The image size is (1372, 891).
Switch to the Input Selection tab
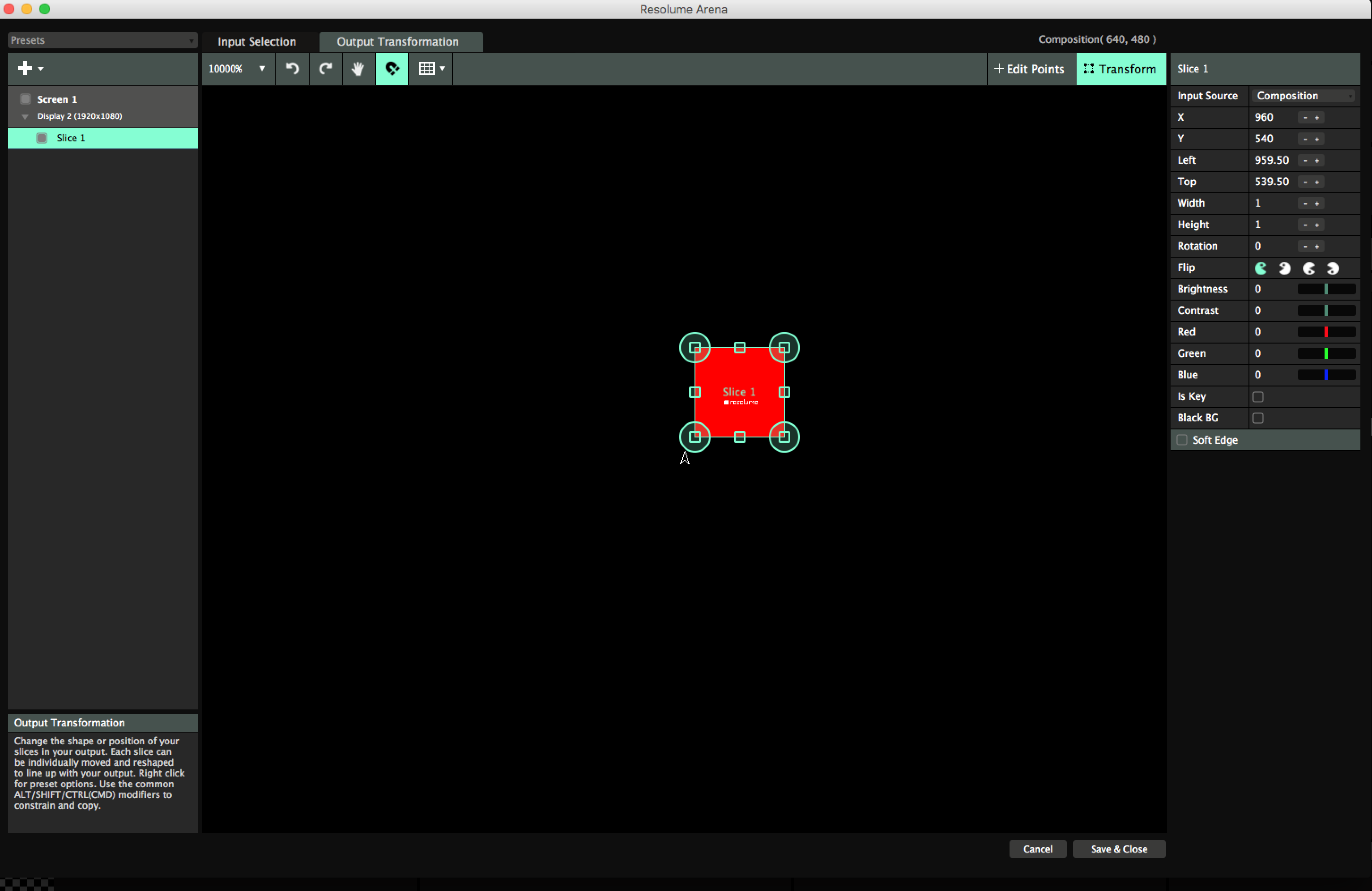[x=256, y=42]
